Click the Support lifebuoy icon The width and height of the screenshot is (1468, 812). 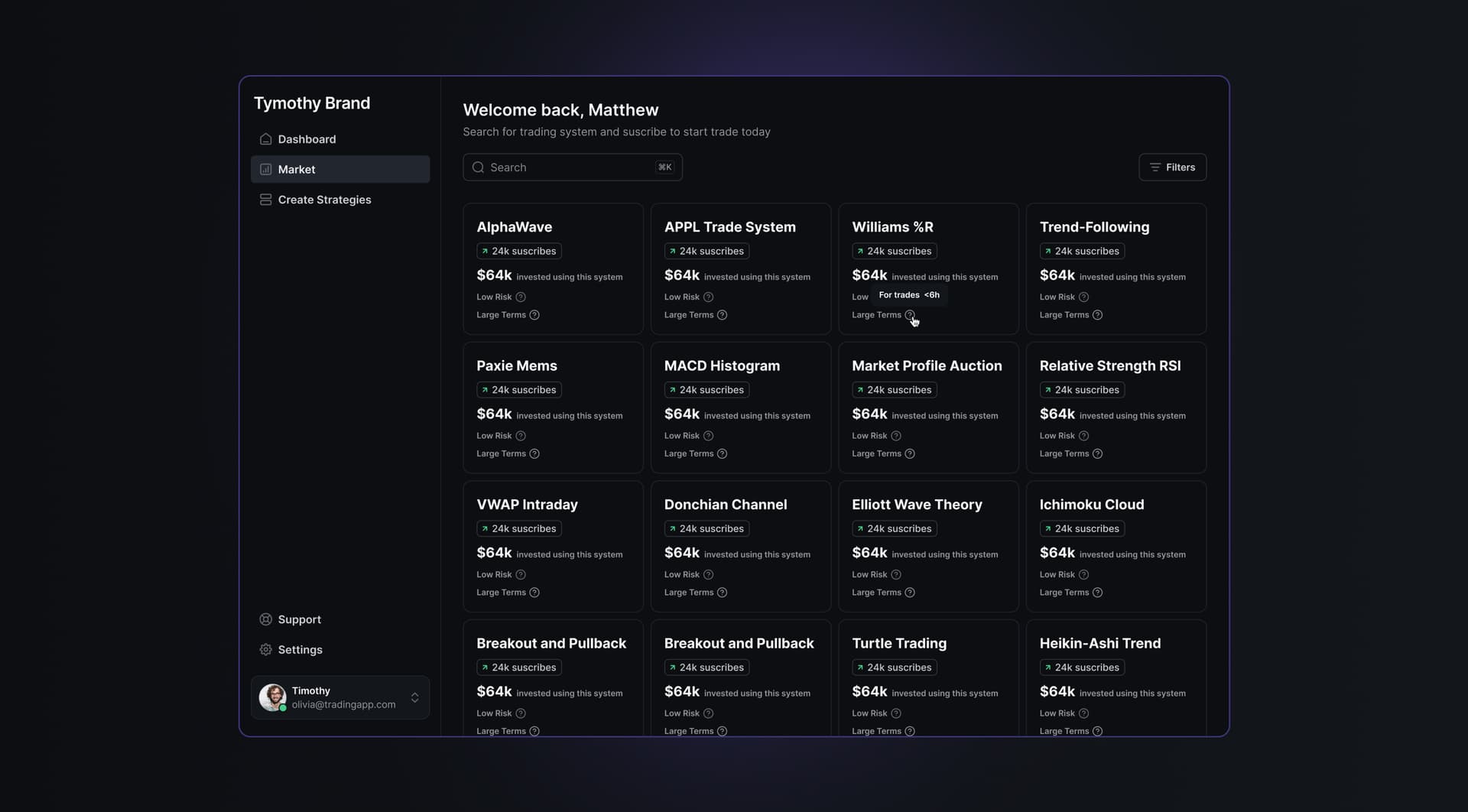[x=265, y=619]
